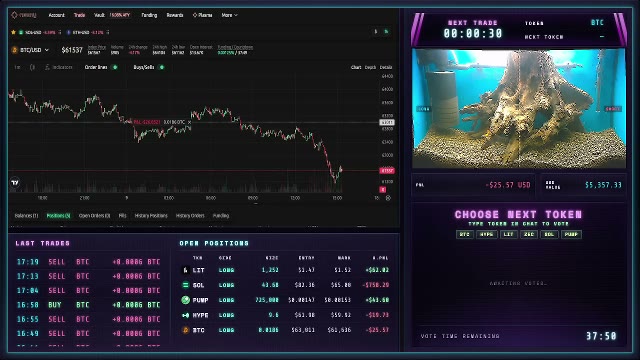This screenshot has height=360, width=640.
Task: Click the SOL token icon in Open Positions
Action: (185, 285)
